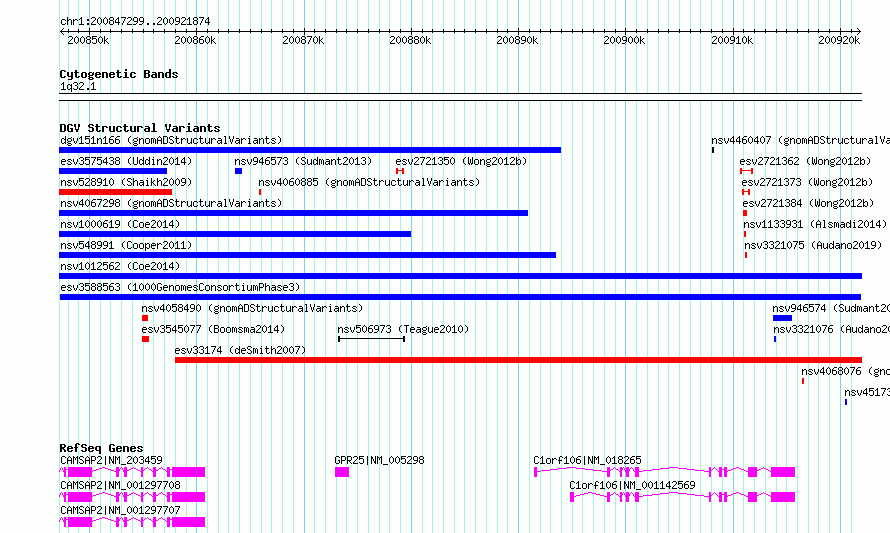Open nsv4068076 variant label

coord(845,371)
